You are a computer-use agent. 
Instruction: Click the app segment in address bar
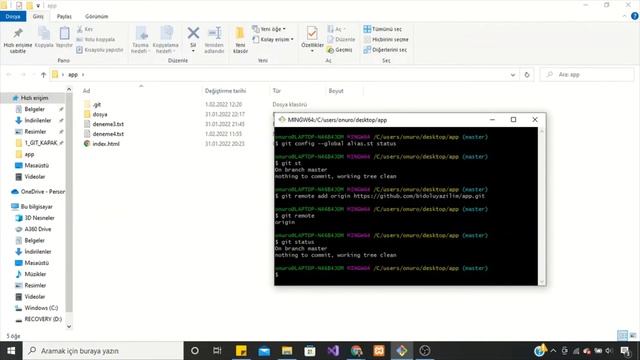73,75
